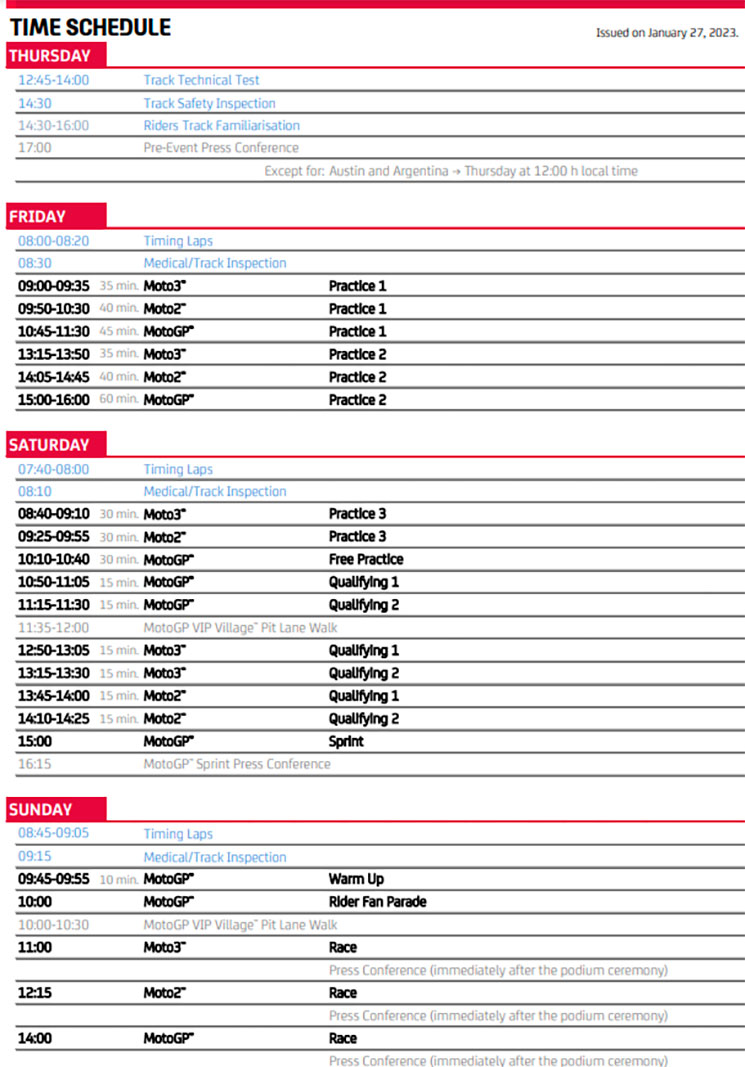Click the '13:15-13:50' Friday time slot
This screenshot has height=1067, width=745.
pos(53,355)
